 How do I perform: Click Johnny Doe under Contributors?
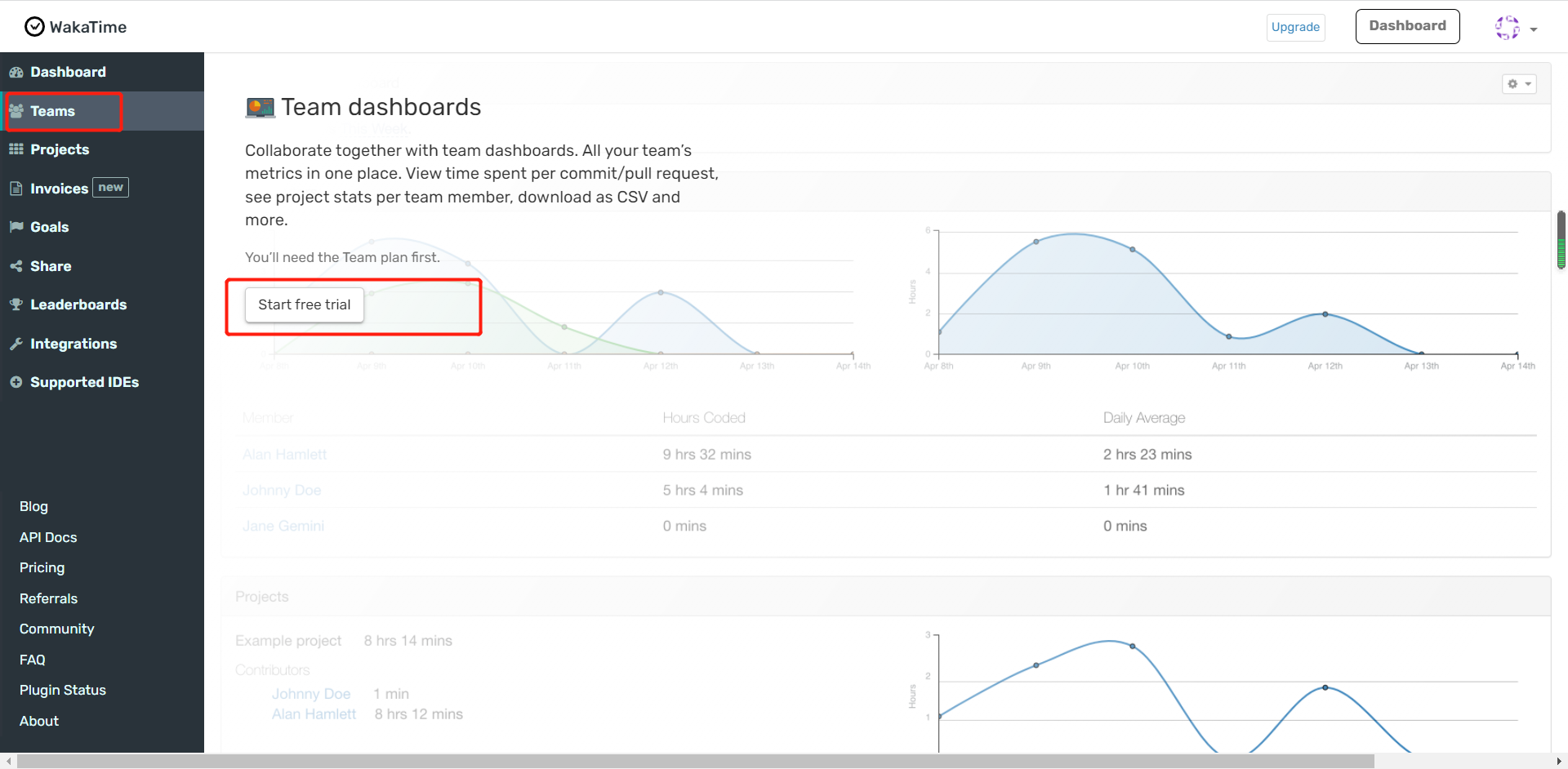click(x=311, y=694)
